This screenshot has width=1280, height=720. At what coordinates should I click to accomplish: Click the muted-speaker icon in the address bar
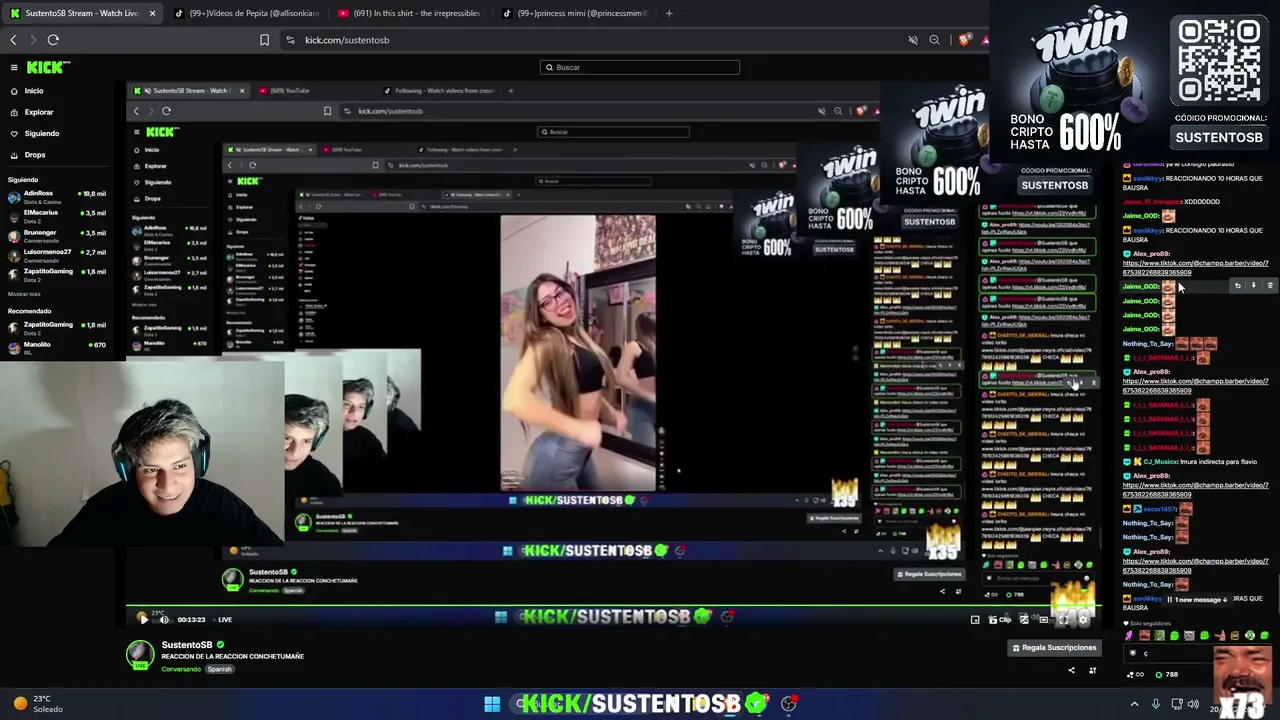click(912, 40)
